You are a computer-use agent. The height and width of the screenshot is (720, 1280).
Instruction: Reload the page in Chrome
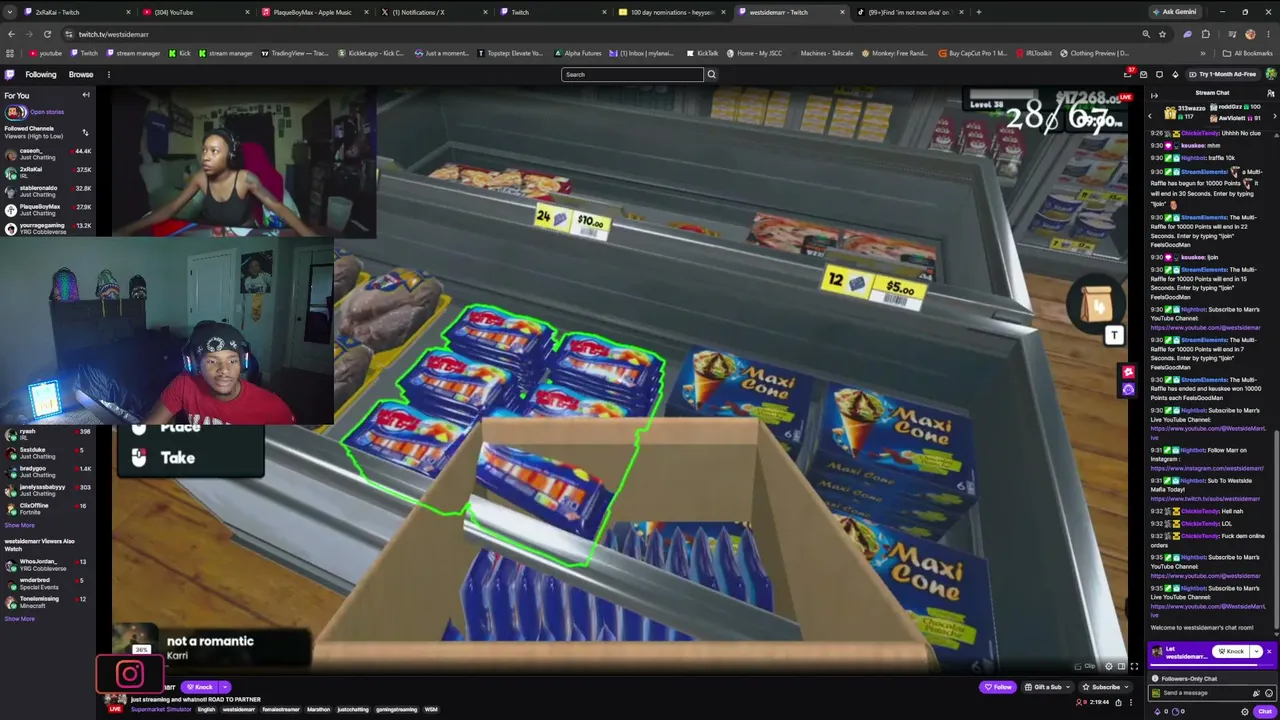(x=47, y=34)
